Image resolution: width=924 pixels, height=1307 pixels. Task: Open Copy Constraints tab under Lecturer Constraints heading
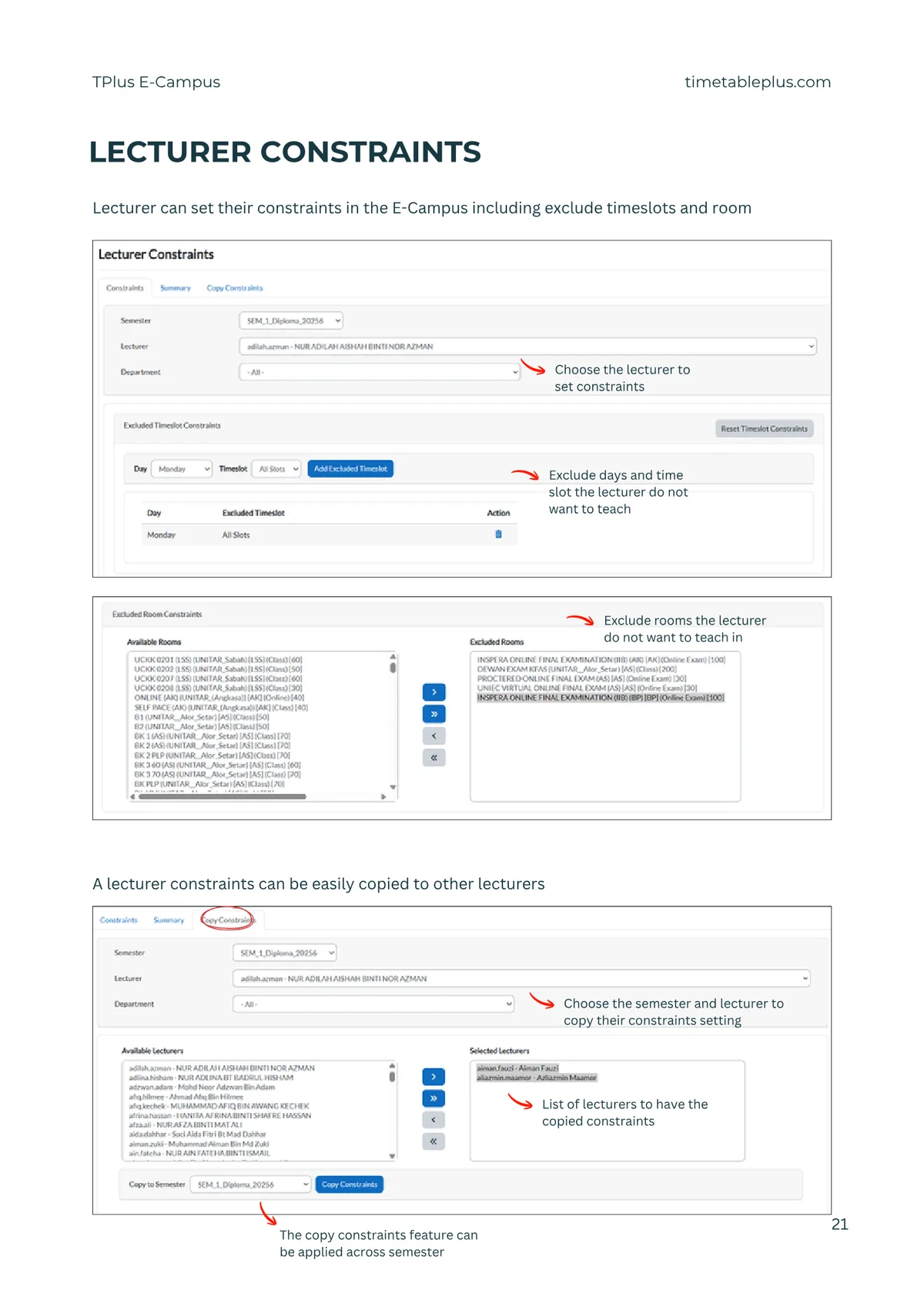coord(235,288)
